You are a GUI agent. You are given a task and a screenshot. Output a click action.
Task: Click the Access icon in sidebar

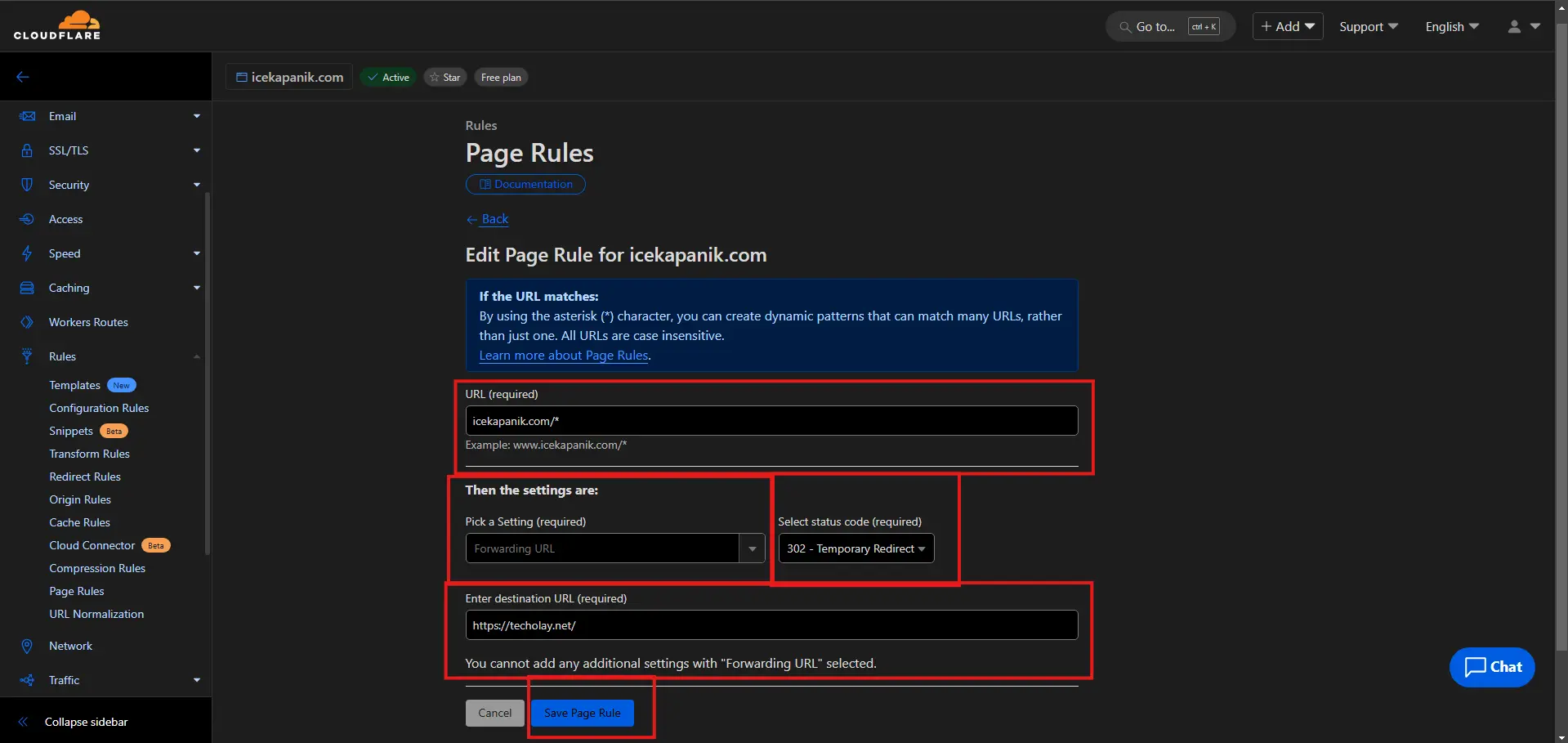[x=27, y=219]
